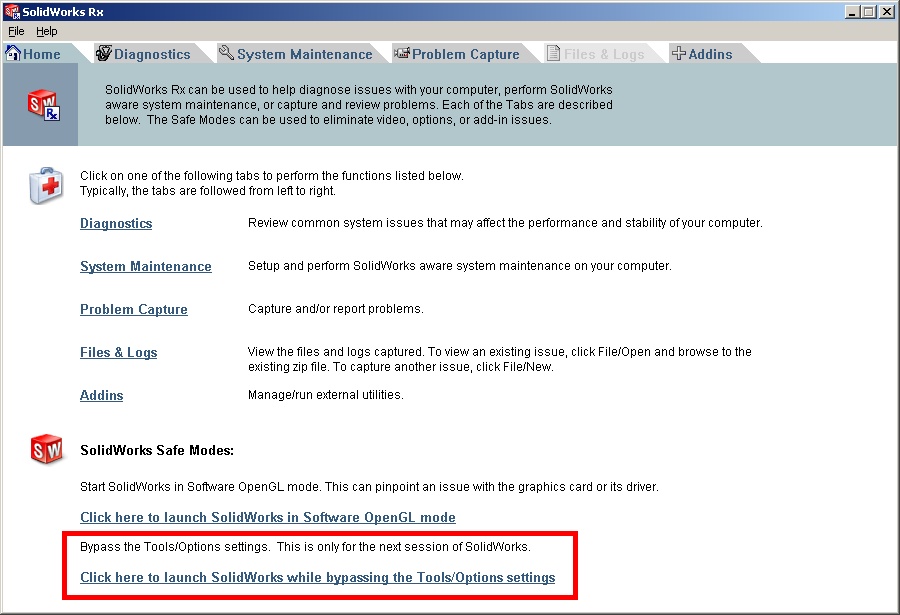
Task: Click the SolidWorks Safe Modes SW icon
Action: pyautogui.click(x=46, y=450)
